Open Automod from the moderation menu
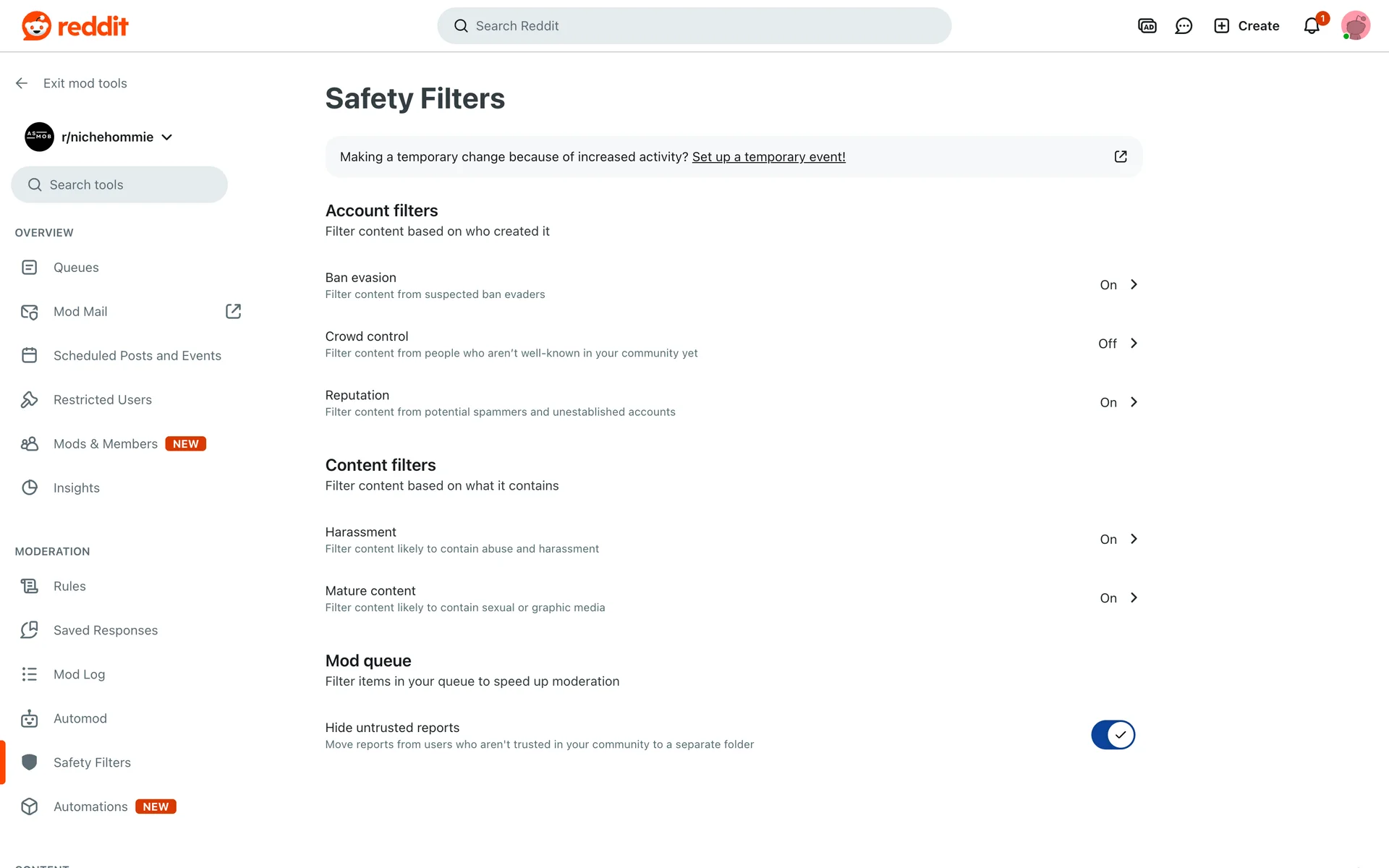This screenshot has height=868, width=1389. click(x=80, y=718)
